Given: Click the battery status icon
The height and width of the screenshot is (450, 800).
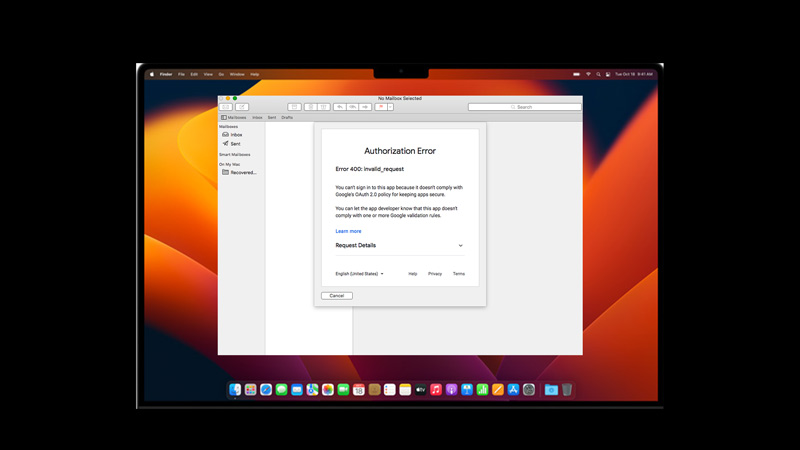Looking at the screenshot, I should click(x=577, y=74).
